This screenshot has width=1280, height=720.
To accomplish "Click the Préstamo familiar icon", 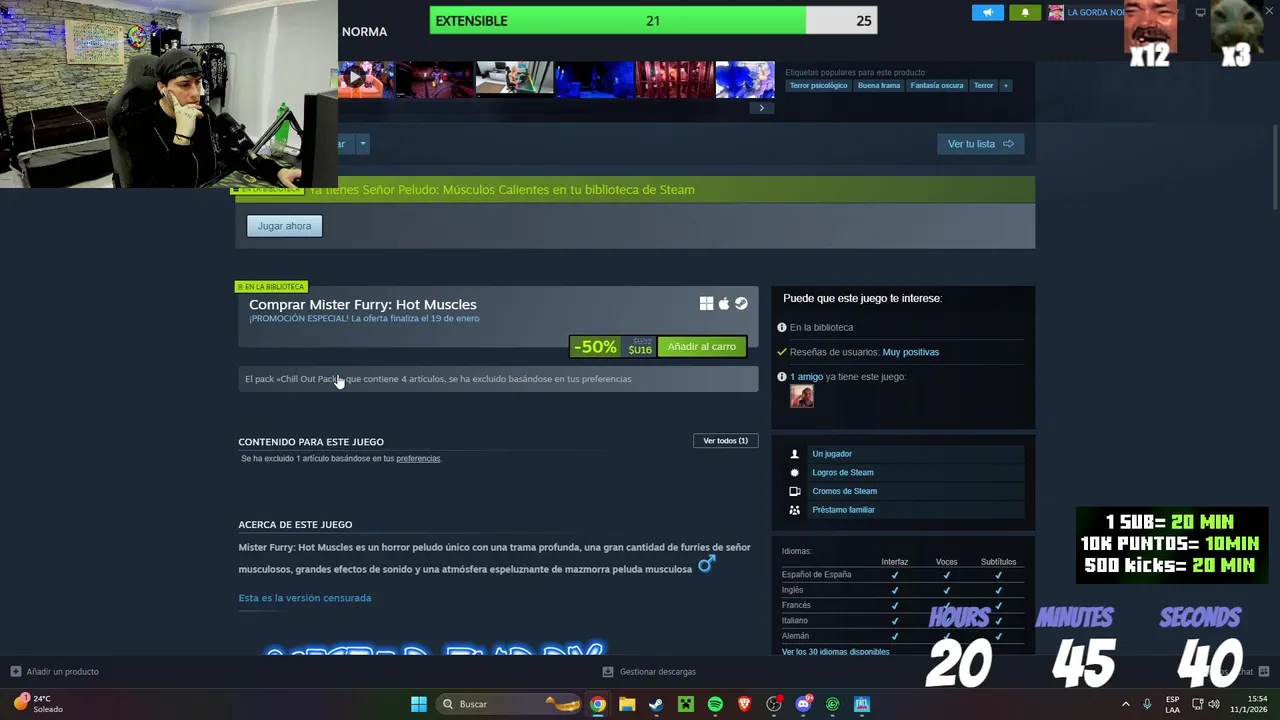I will coord(795,510).
